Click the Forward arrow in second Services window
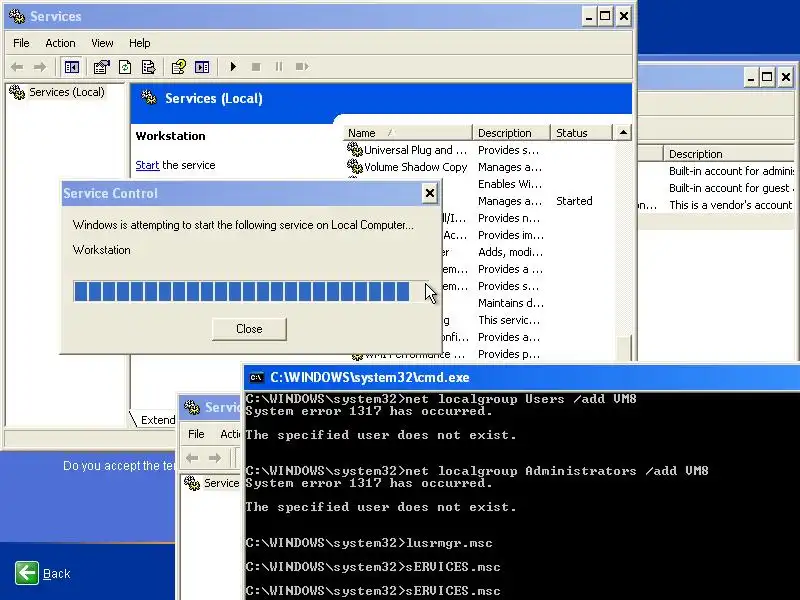Viewport: 800px width, 600px height. [x=215, y=458]
